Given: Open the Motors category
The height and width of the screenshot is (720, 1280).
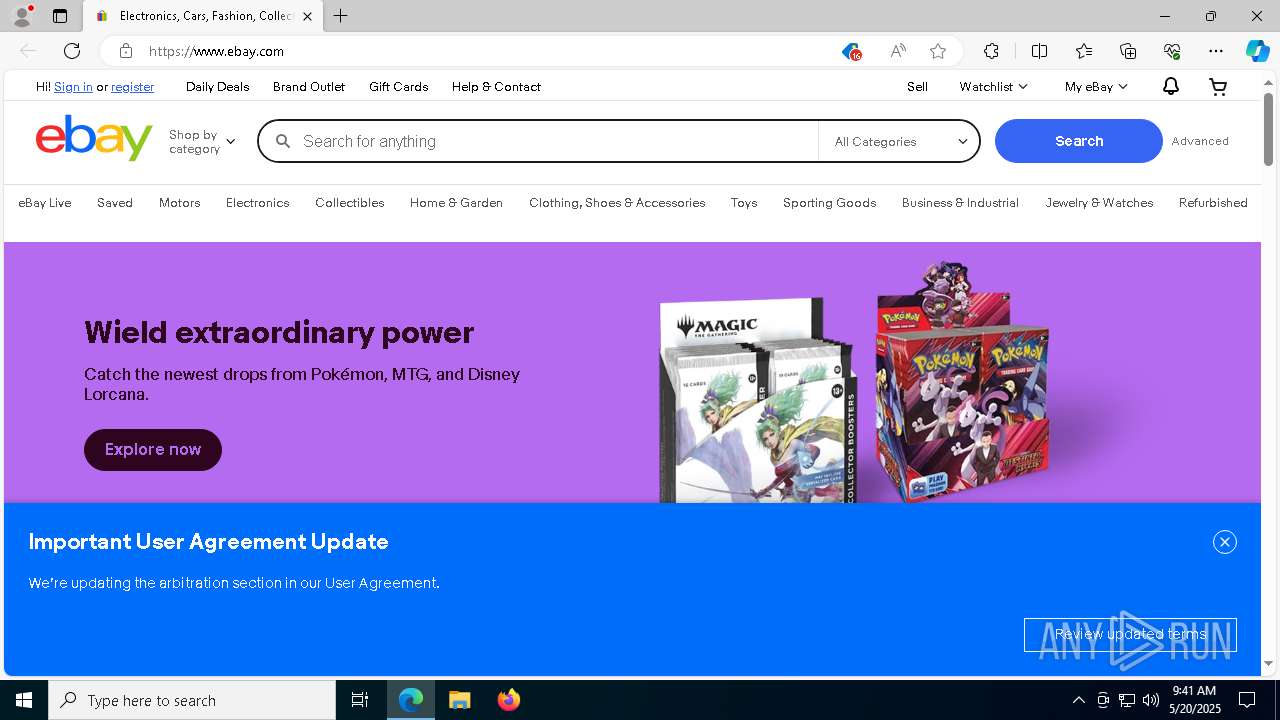Looking at the screenshot, I should pyautogui.click(x=180, y=203).
